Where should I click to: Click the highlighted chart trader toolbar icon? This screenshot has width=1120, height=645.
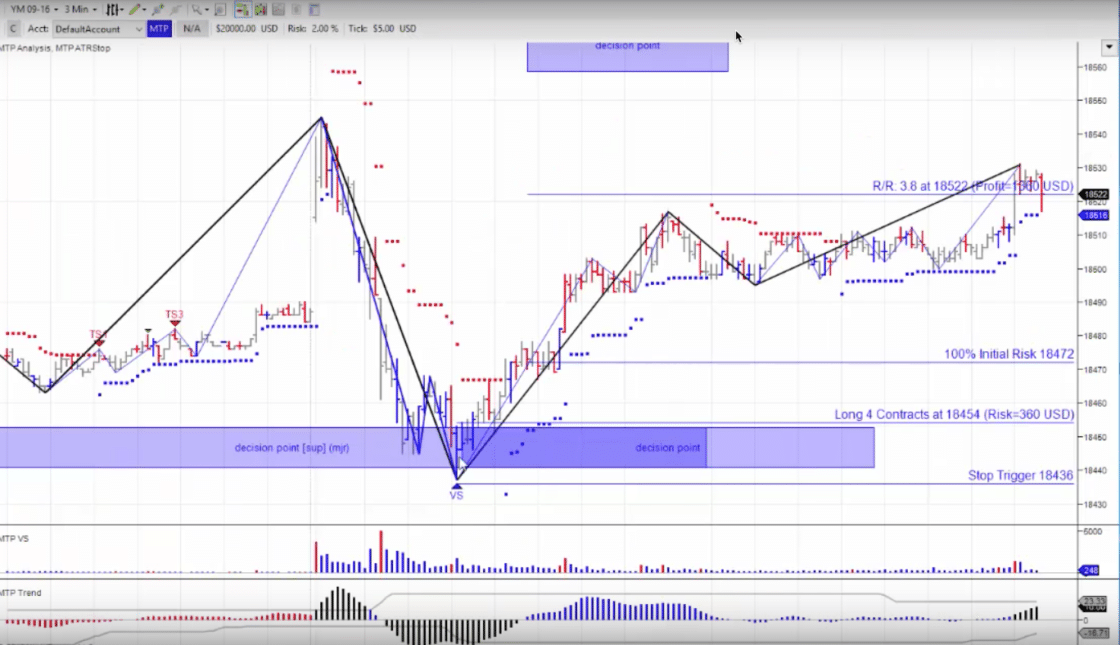[x=242, y=9]
